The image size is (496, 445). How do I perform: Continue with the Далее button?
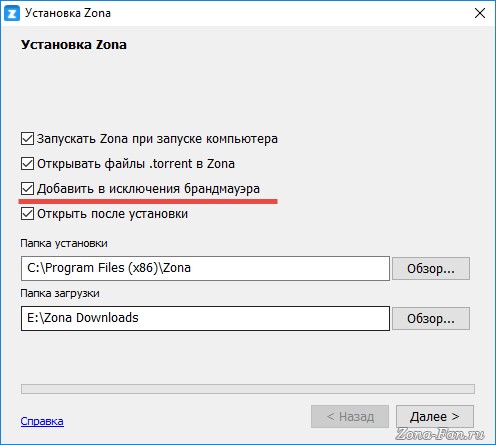coord(435,416)
